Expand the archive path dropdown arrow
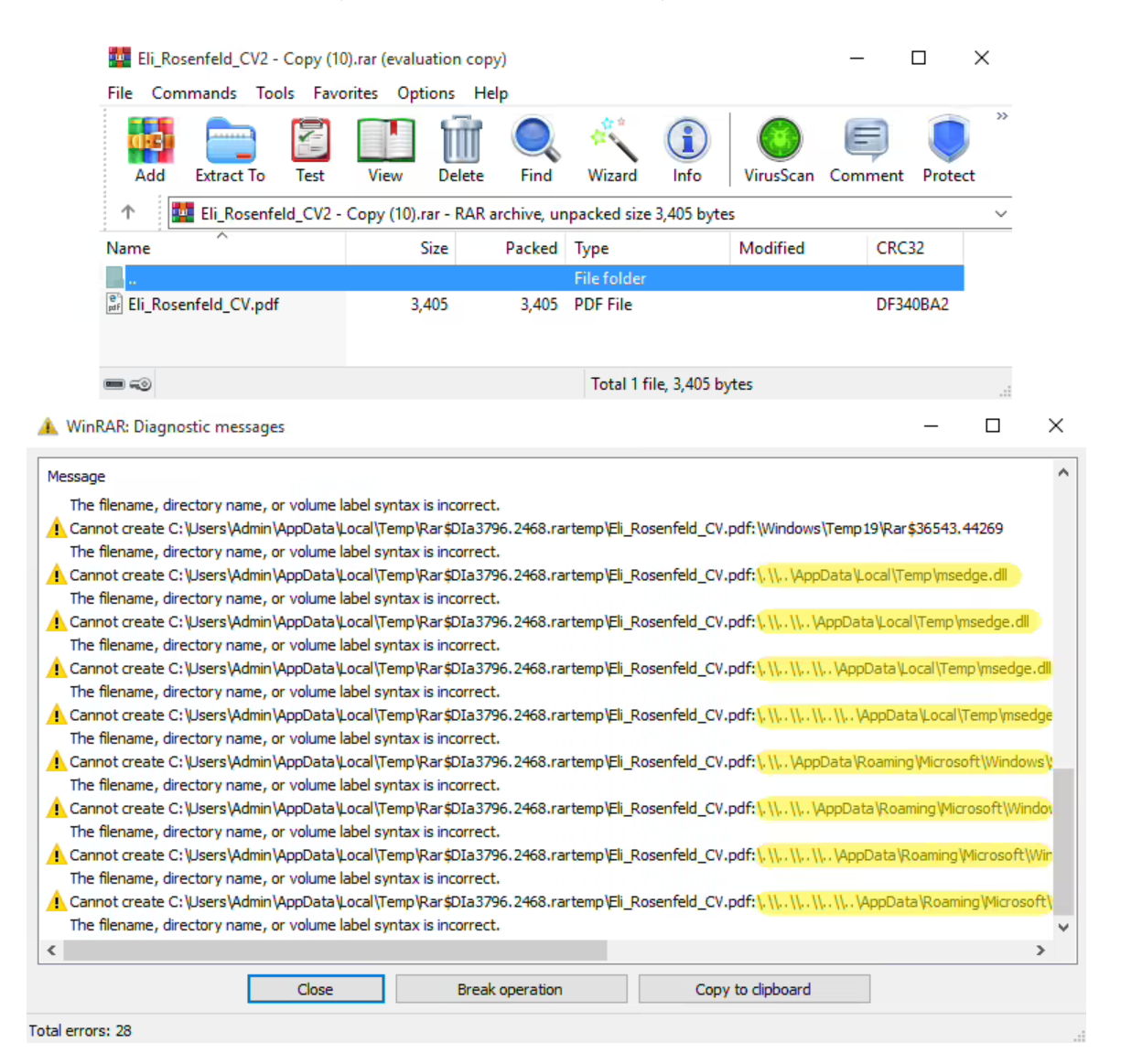Screen dimensions: 1142x1064 pyautogui.click(x=1000, y=214)
